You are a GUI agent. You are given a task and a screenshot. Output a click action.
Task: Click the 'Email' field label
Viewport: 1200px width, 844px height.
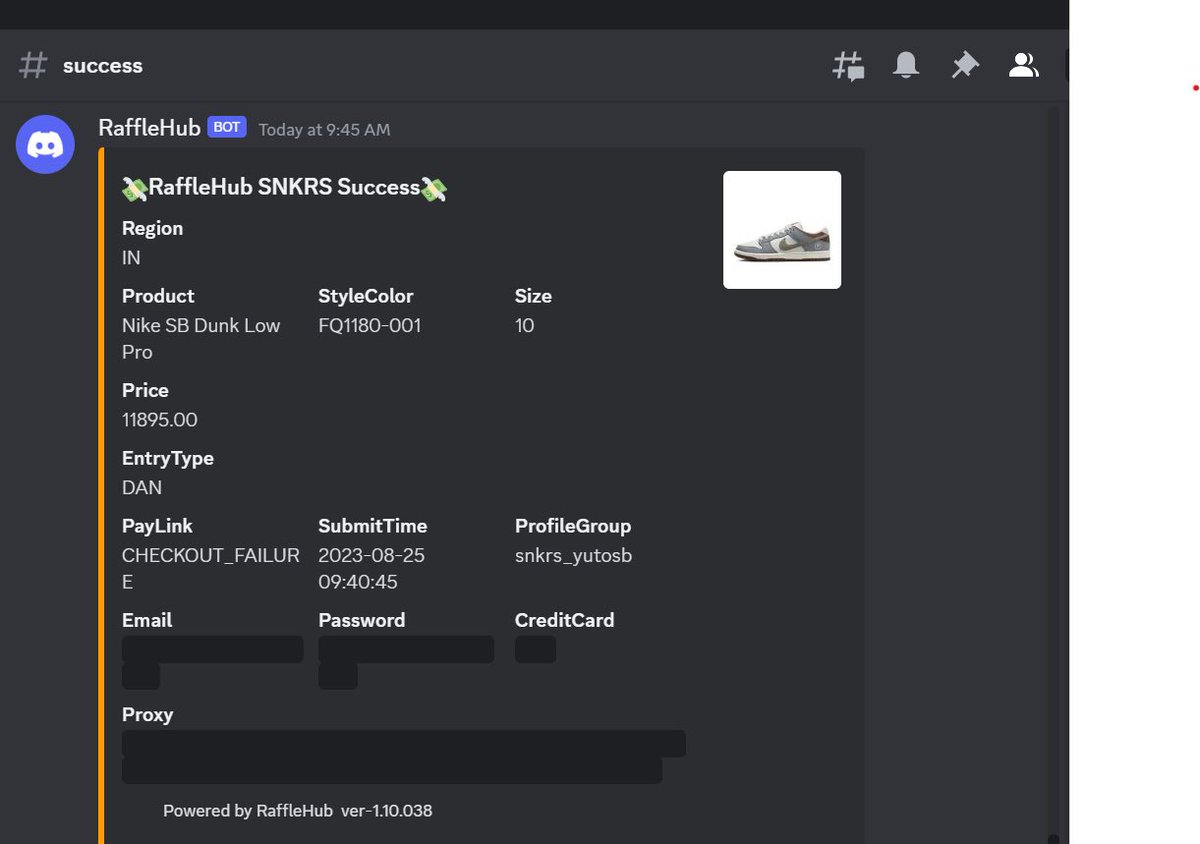(x=147, y=620)
